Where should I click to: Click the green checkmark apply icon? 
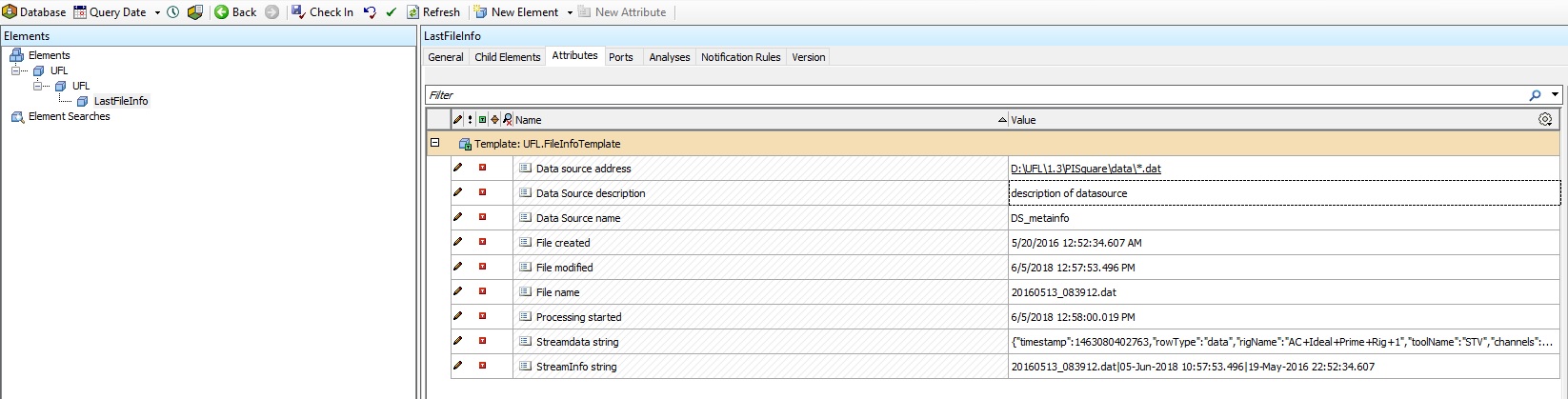tap(391, 12)
